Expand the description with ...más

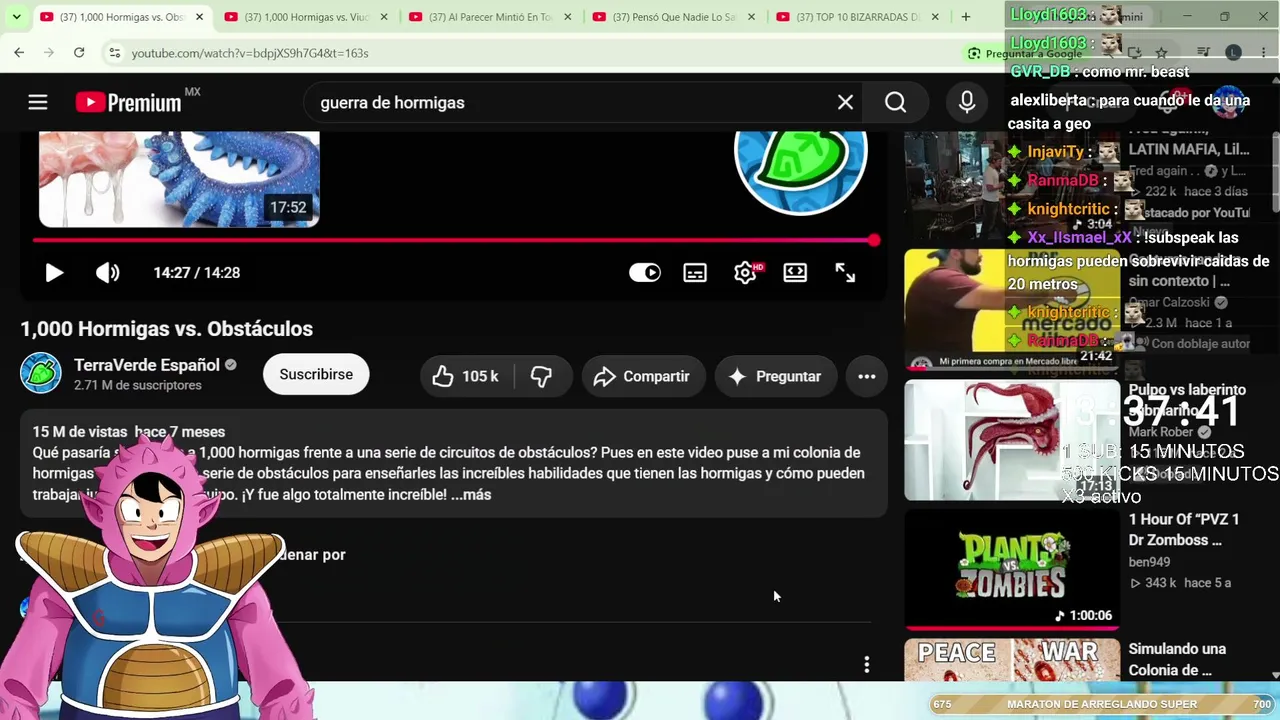pos(471,495)
